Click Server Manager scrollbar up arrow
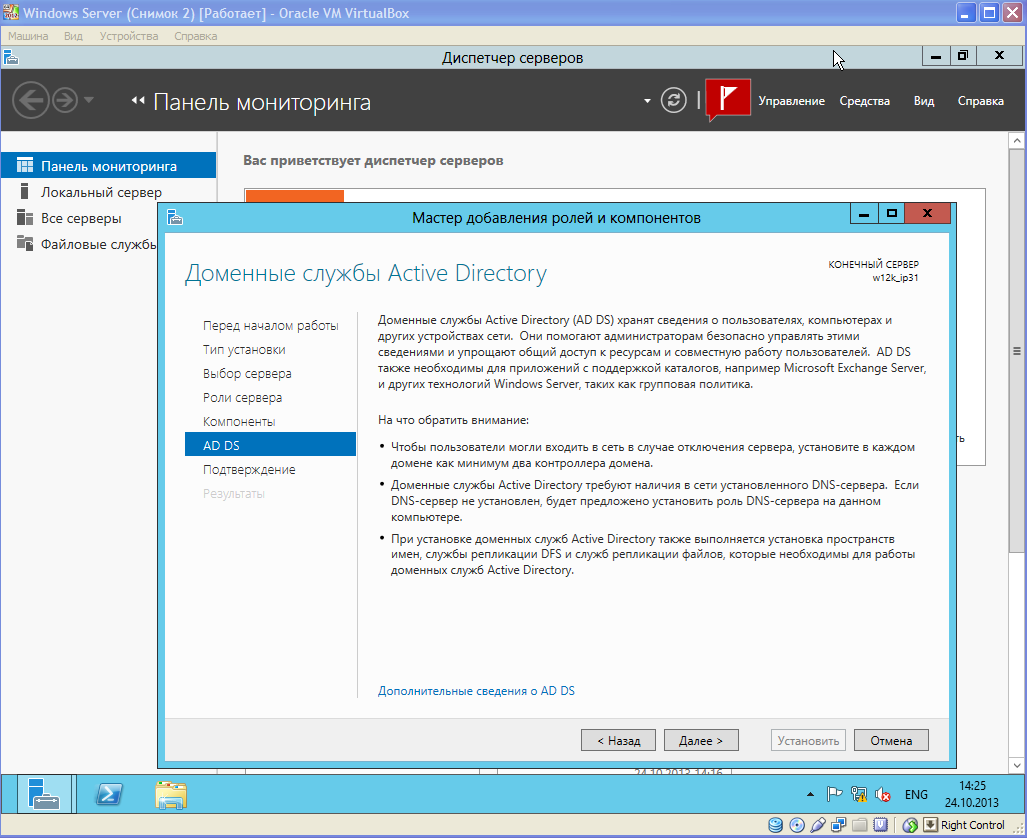 click(x=1017, y=140)
